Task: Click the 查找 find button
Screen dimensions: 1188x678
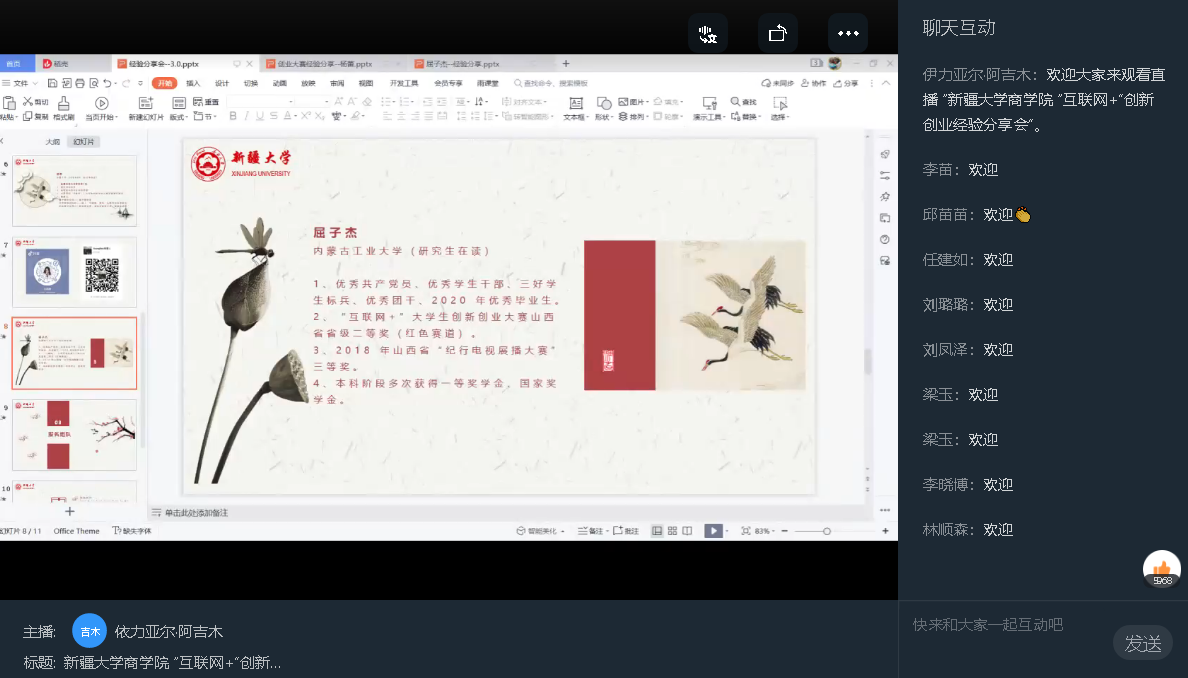Action: [743, 102]
